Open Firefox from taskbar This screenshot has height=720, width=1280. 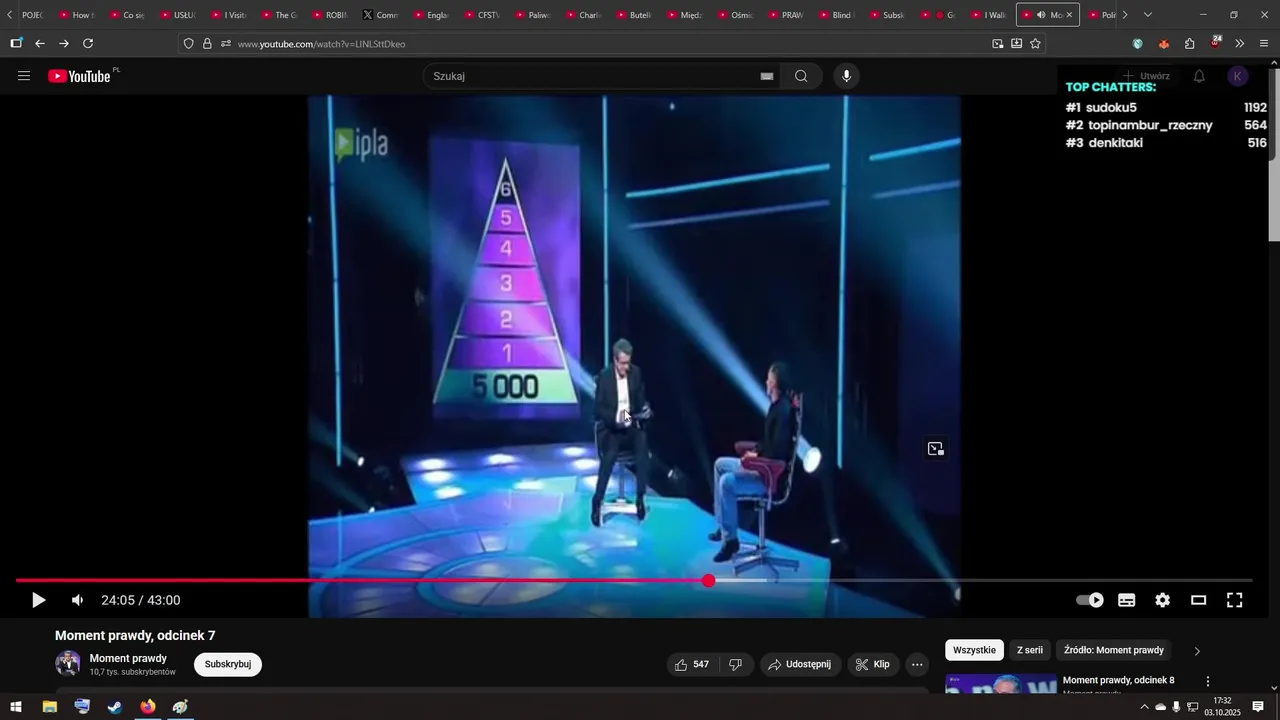pos(148,707)
